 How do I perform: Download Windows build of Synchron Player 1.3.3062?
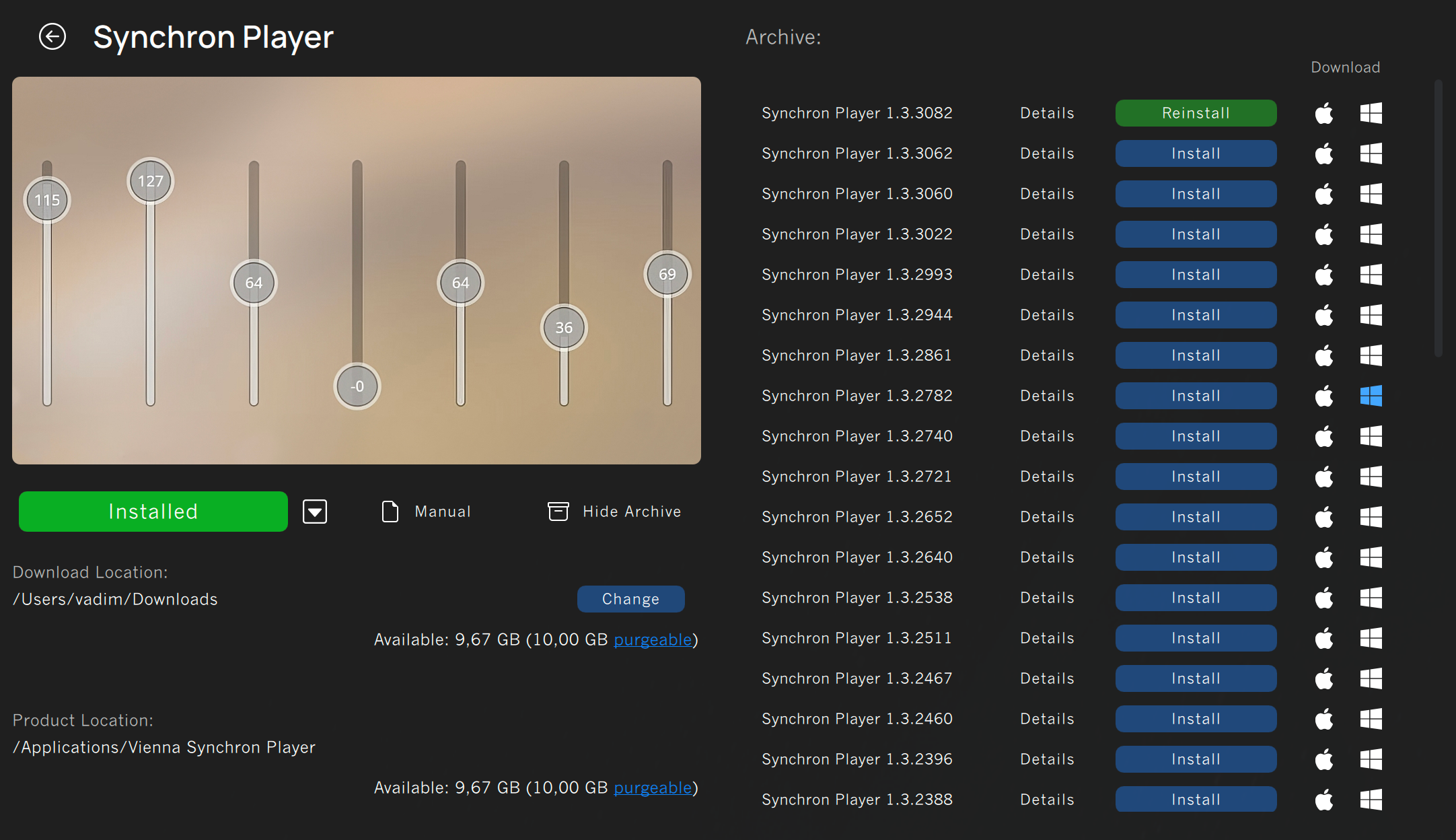1371,153
